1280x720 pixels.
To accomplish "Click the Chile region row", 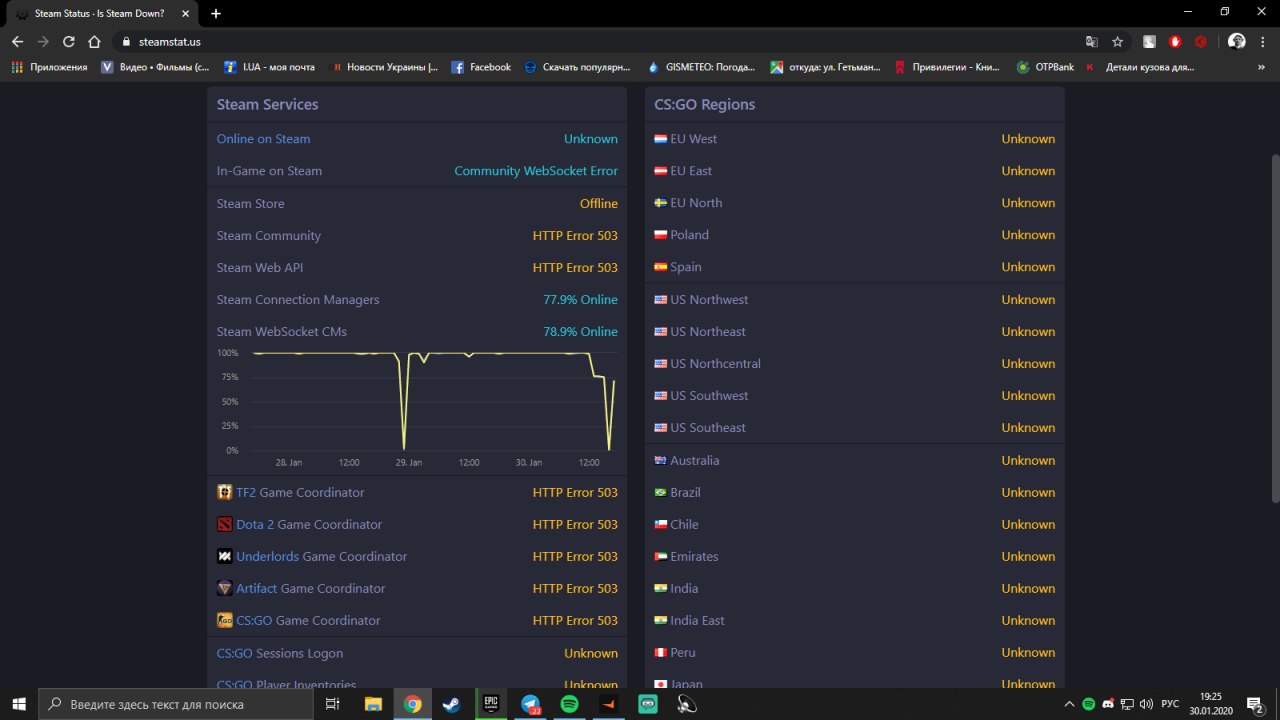I will [x=855, y=524].
